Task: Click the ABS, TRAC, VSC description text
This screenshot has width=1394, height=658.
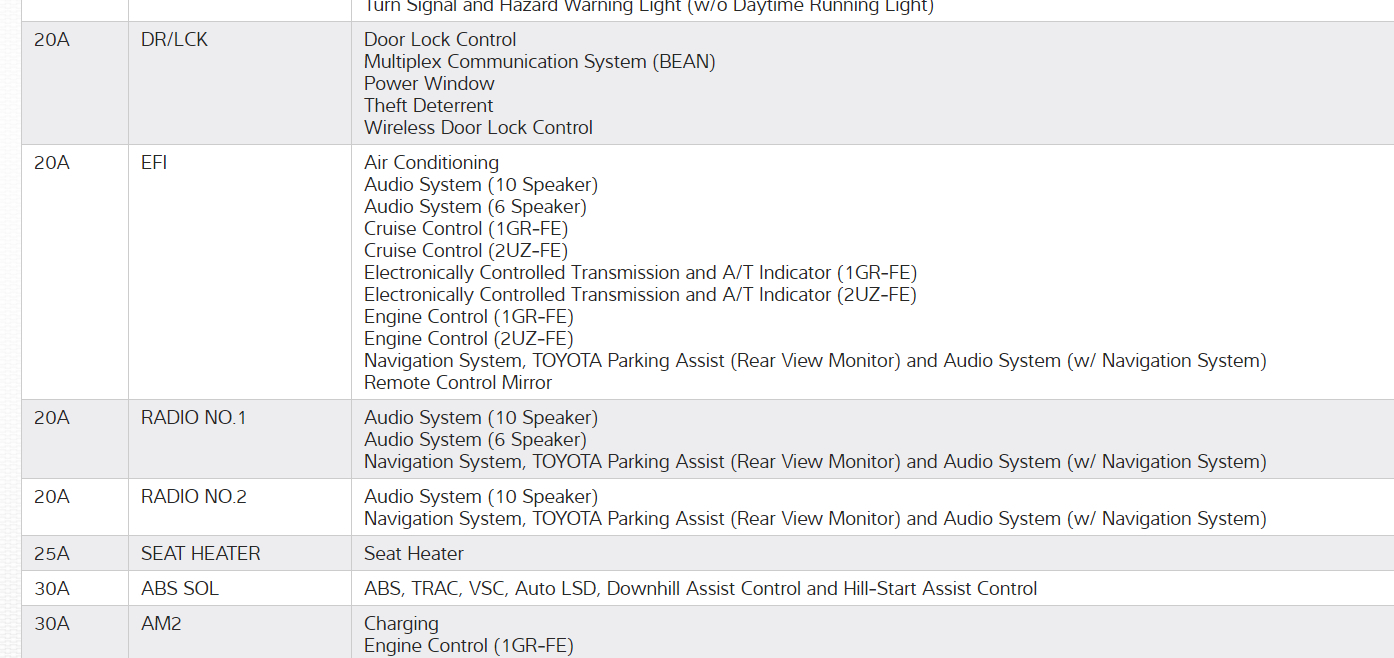Action: (x=700, y=589)
